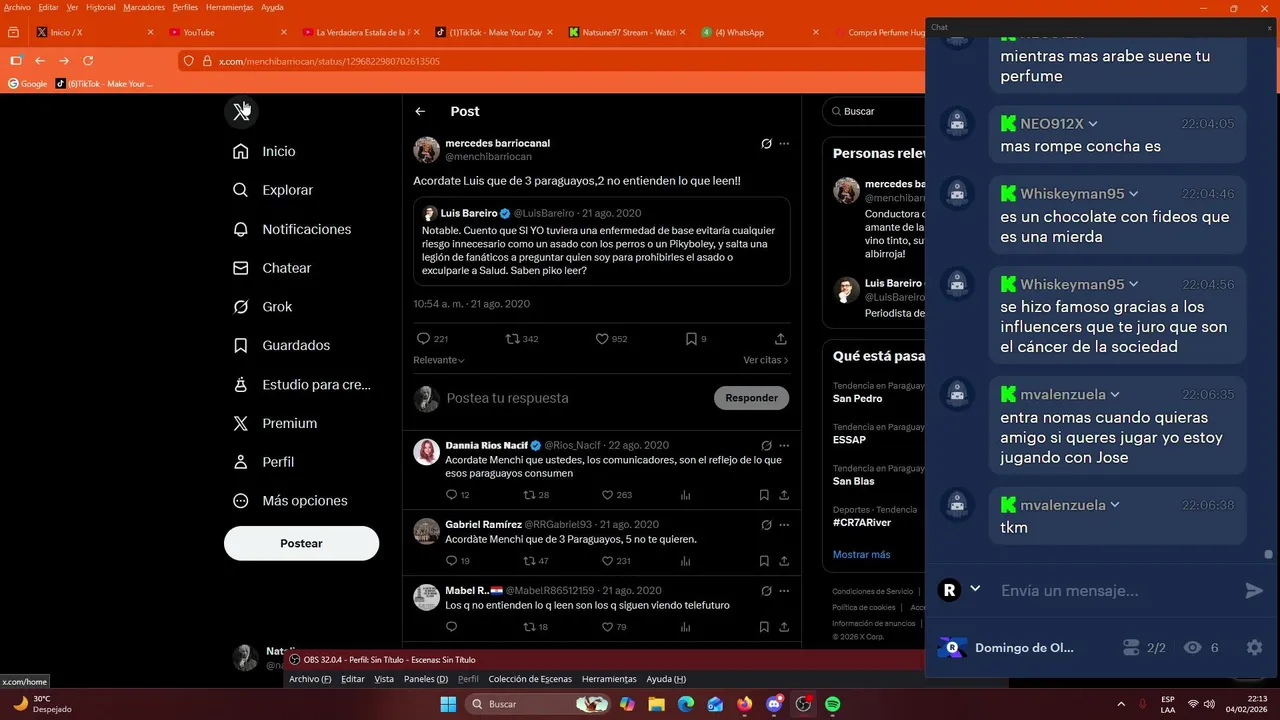Screen dimensions: 1280x720
Task: View stats on Dannia Rios Nacif's reply
Action: 686,495
